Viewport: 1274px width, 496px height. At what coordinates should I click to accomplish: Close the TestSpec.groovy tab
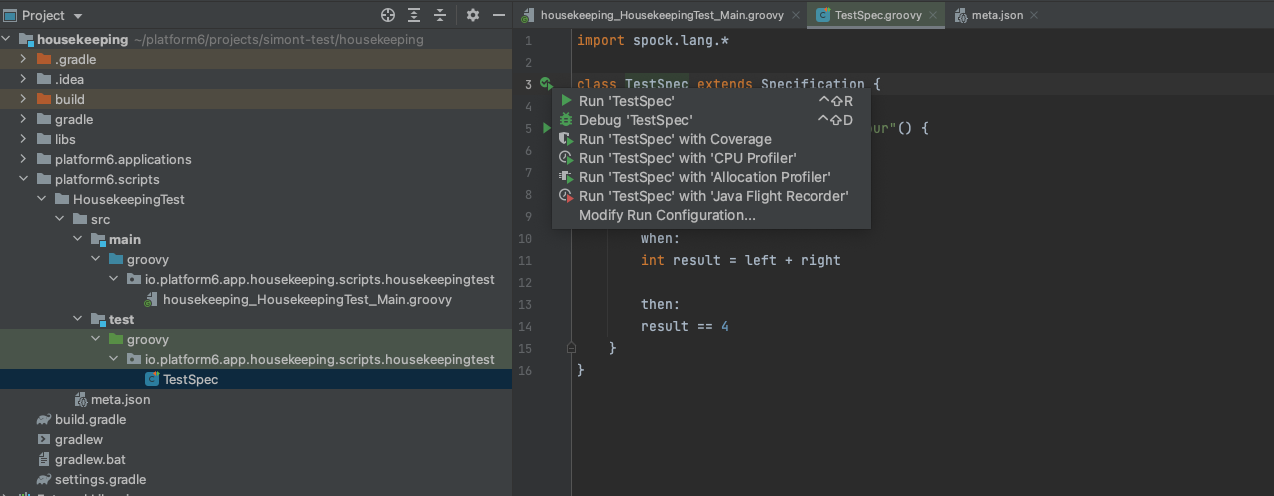click(x=933, y=15)
